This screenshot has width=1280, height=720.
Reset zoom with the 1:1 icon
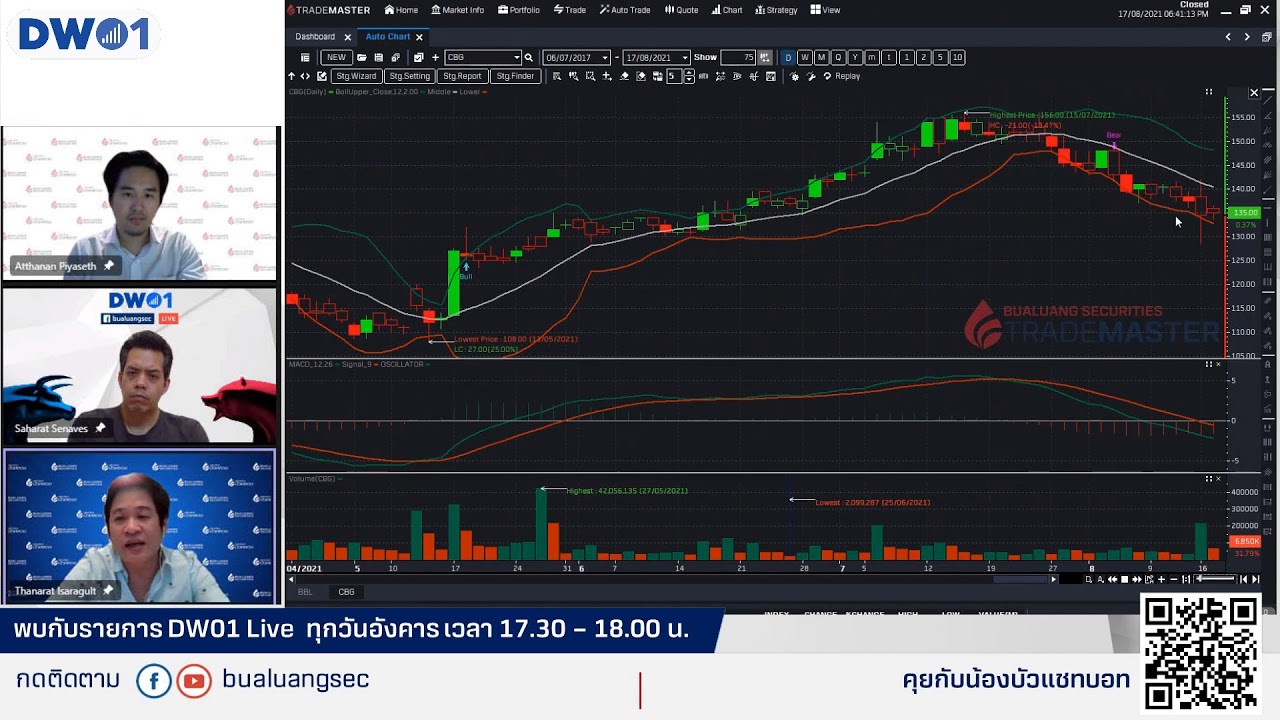coord(1186,579)
